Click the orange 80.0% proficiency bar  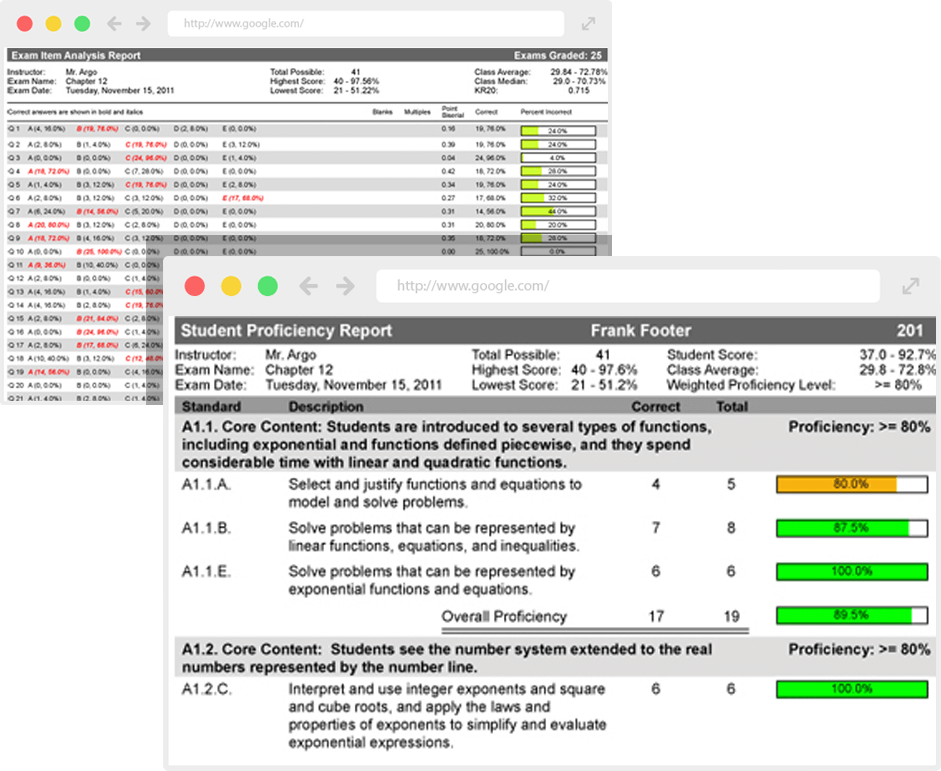[x=850, y=485]
